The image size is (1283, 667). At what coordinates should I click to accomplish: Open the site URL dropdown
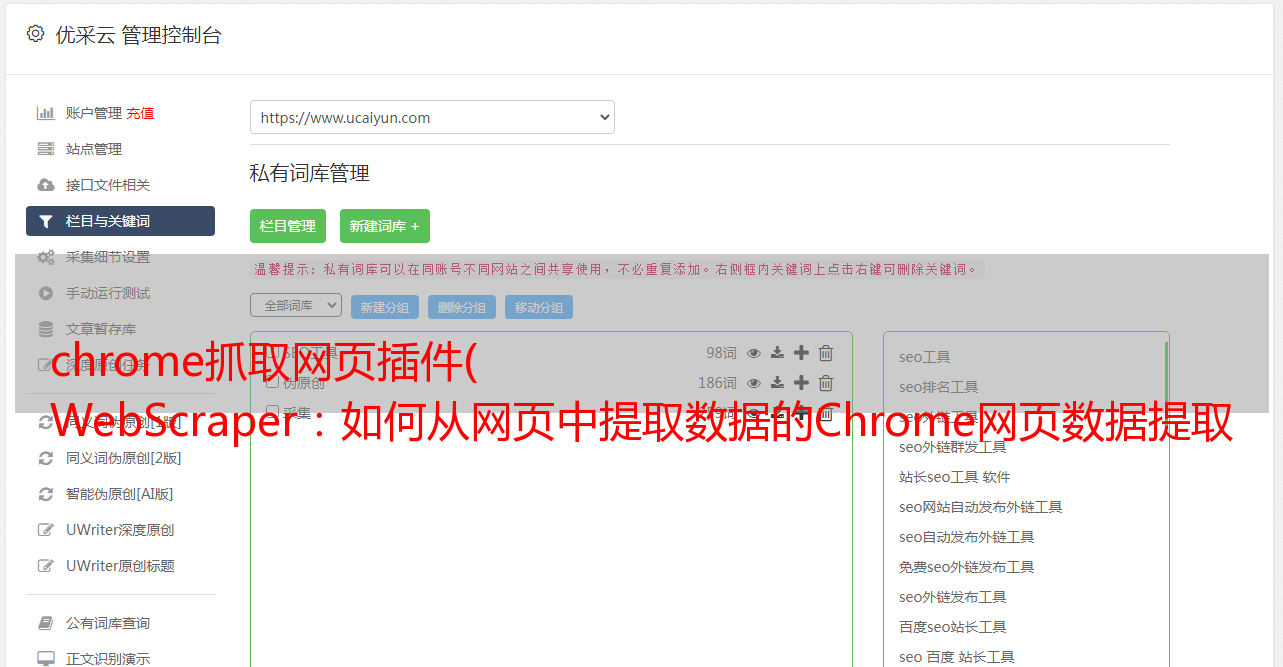point(432,117)
